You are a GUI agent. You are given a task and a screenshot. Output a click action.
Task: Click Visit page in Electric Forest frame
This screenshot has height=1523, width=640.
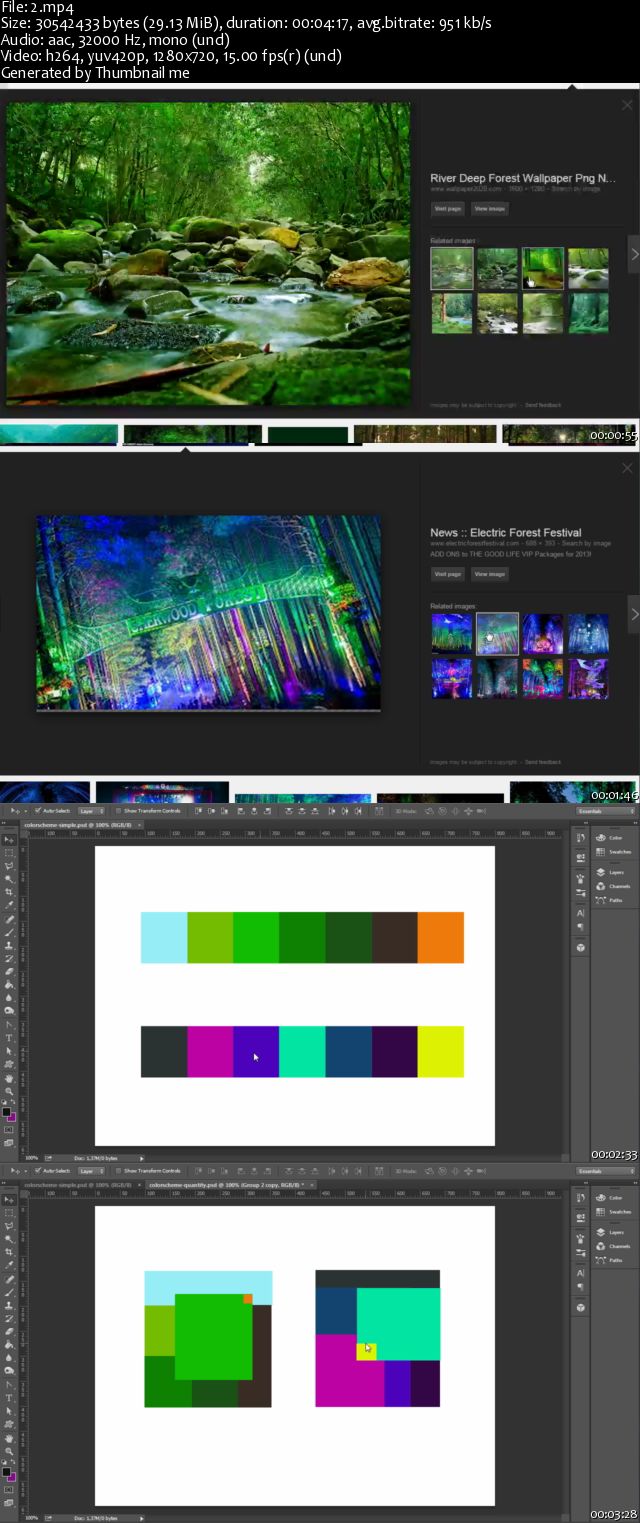[447, 574]
